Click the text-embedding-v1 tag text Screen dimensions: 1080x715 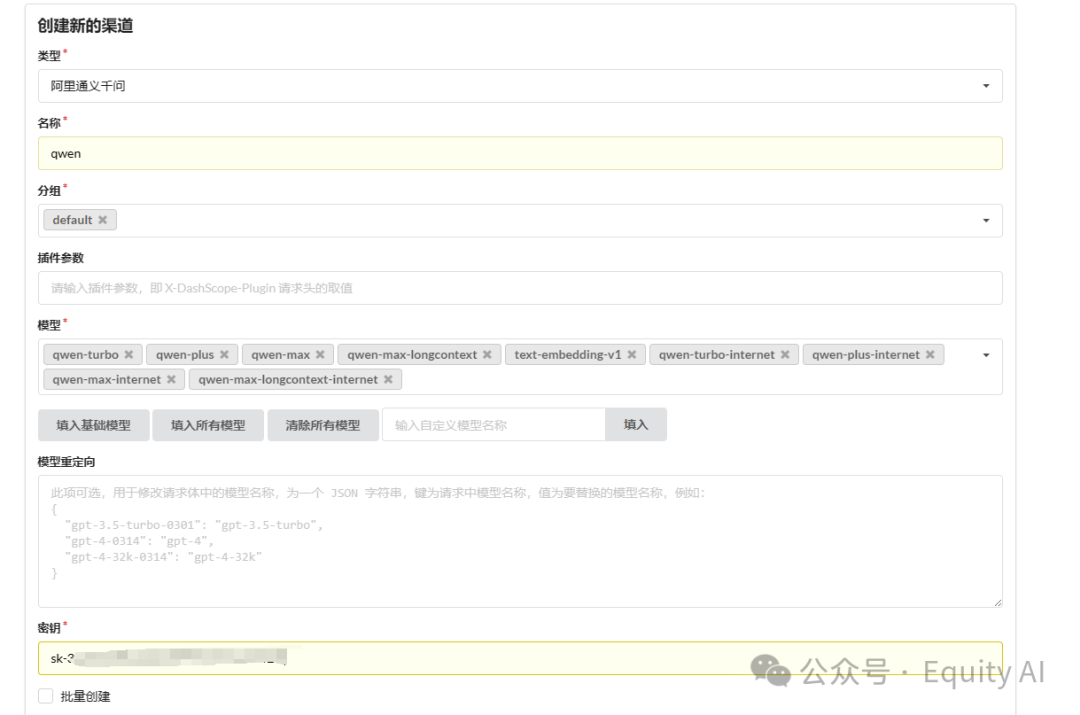click(x=568, y=355)
